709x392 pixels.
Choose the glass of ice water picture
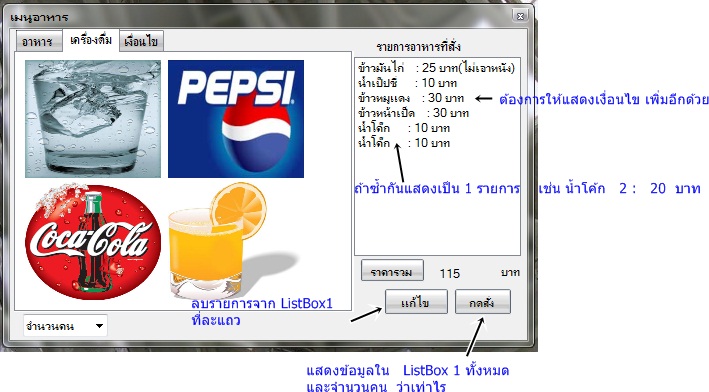pos(93,119)
